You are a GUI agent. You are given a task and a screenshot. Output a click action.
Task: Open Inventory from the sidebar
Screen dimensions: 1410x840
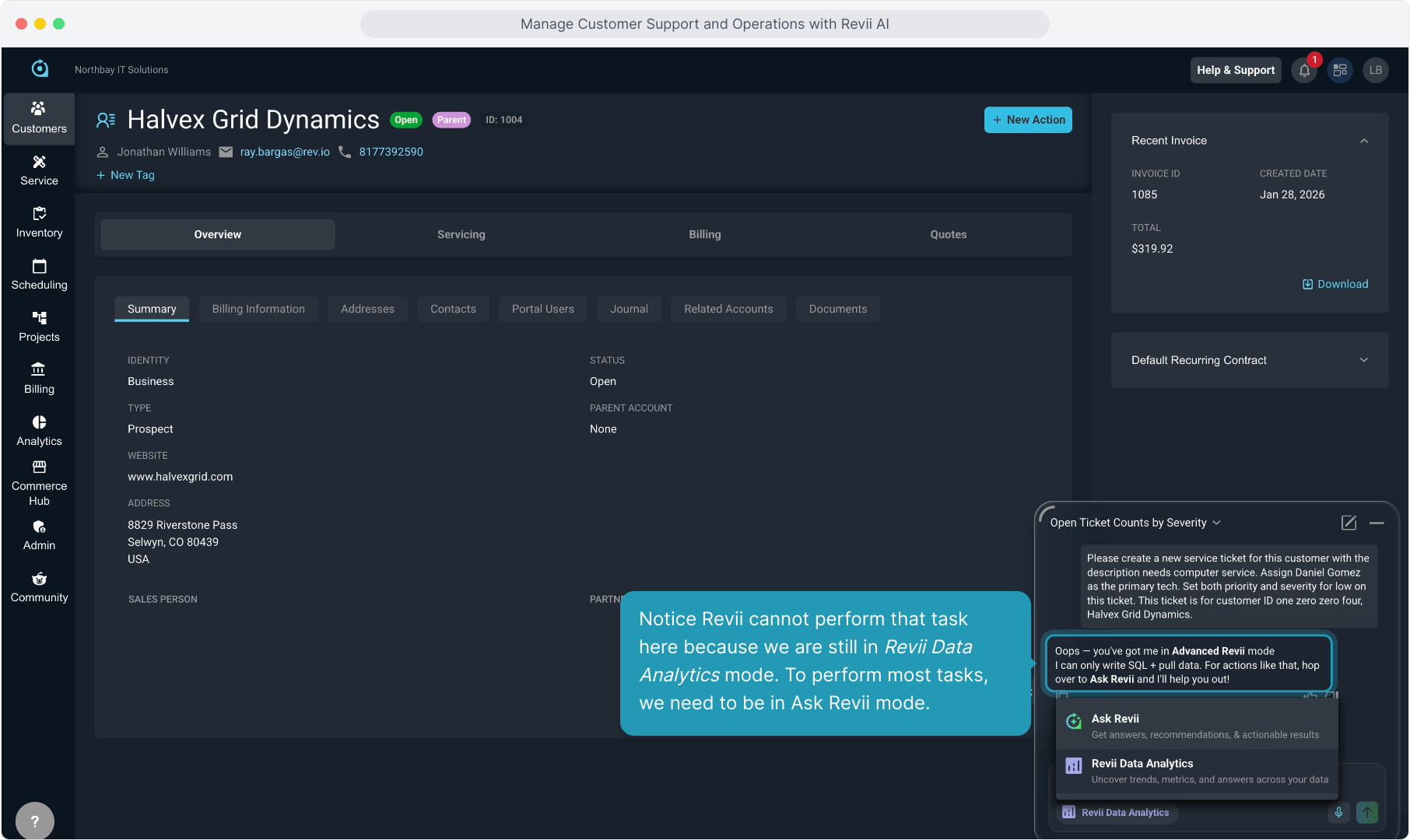(39, 222)
